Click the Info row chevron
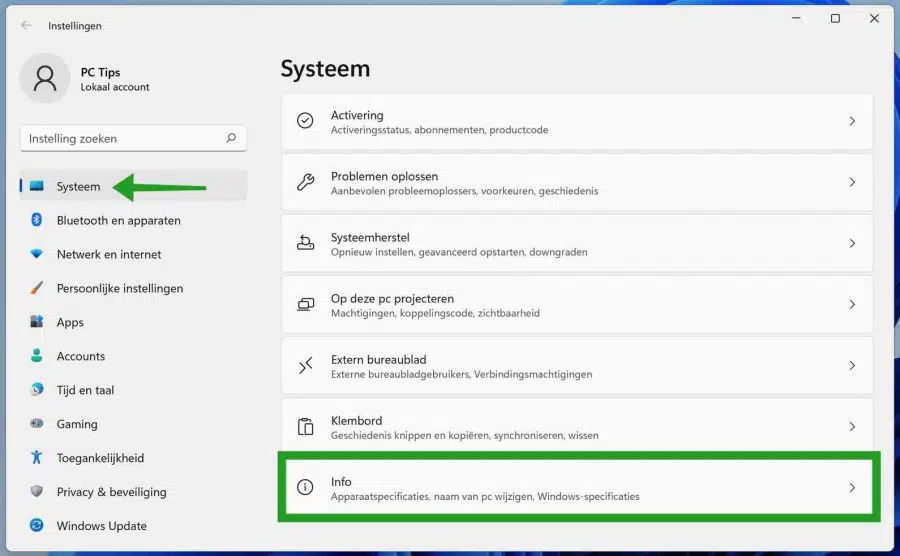 coord(852,488)
